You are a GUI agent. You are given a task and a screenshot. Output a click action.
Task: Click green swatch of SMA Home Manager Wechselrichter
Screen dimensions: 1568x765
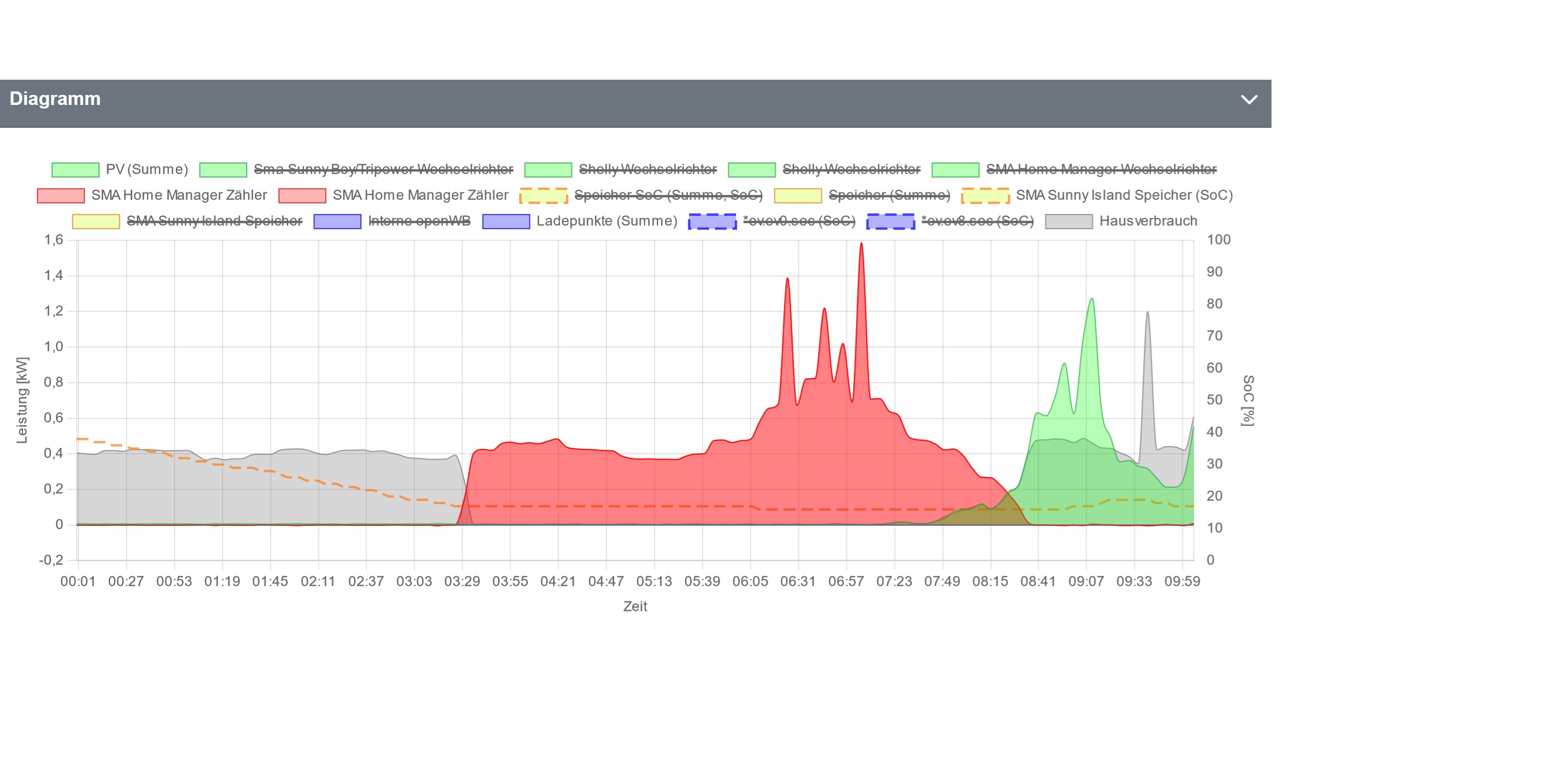(955, 169)
